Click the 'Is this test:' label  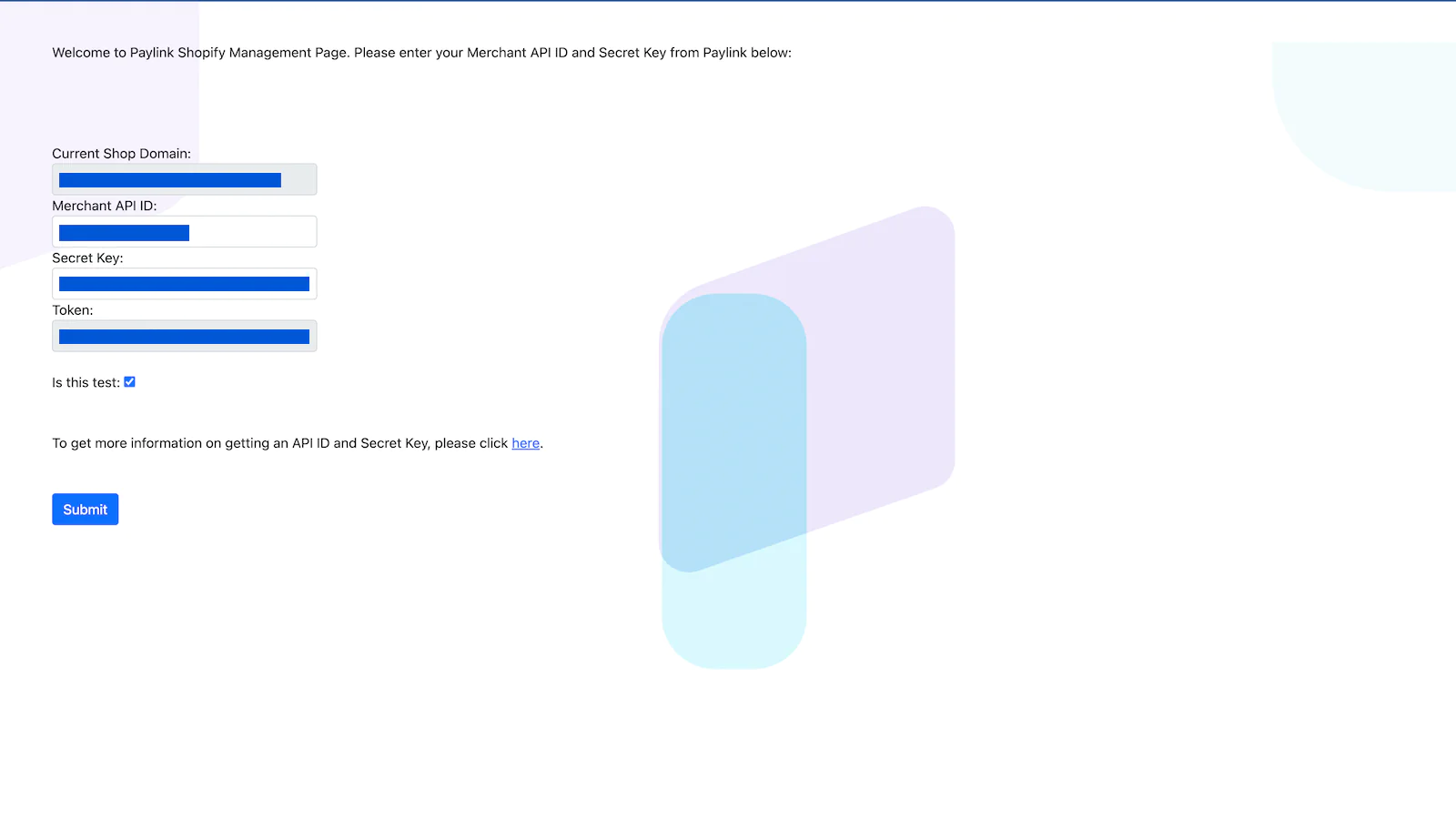86,382
